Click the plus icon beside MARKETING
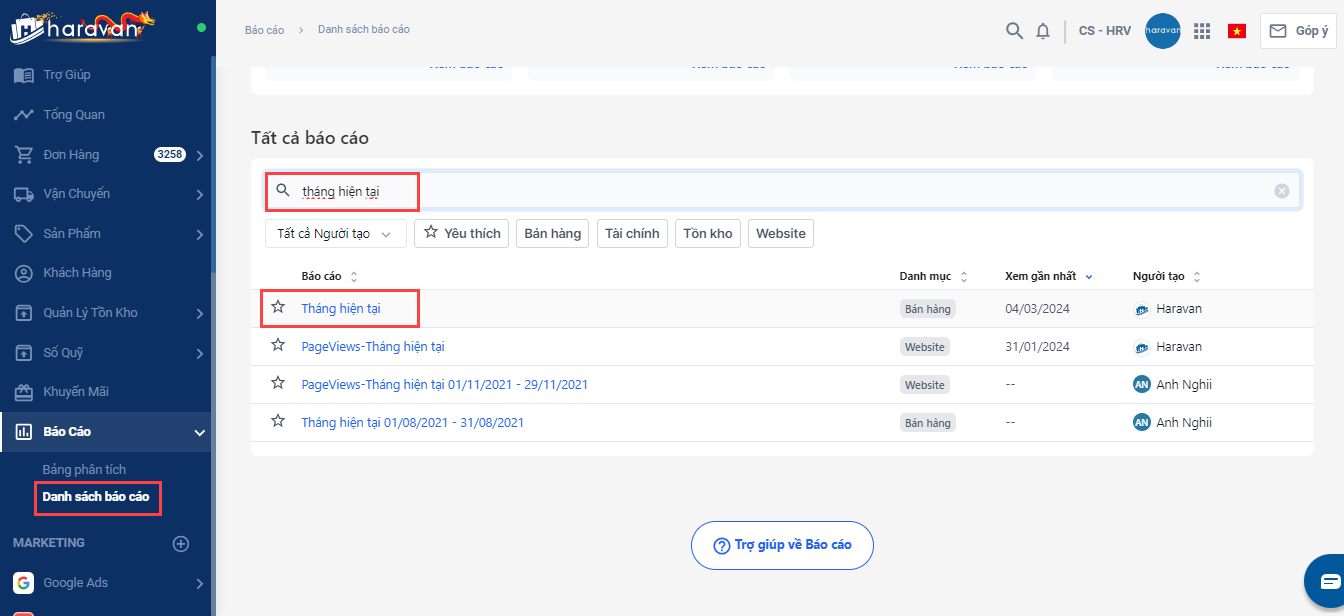 (181, 544)
